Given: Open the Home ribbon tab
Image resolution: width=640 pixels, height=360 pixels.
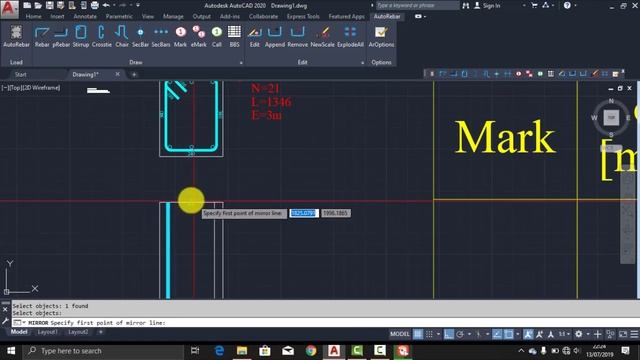Looking at the screenshot, I should [x=33, y=16].
